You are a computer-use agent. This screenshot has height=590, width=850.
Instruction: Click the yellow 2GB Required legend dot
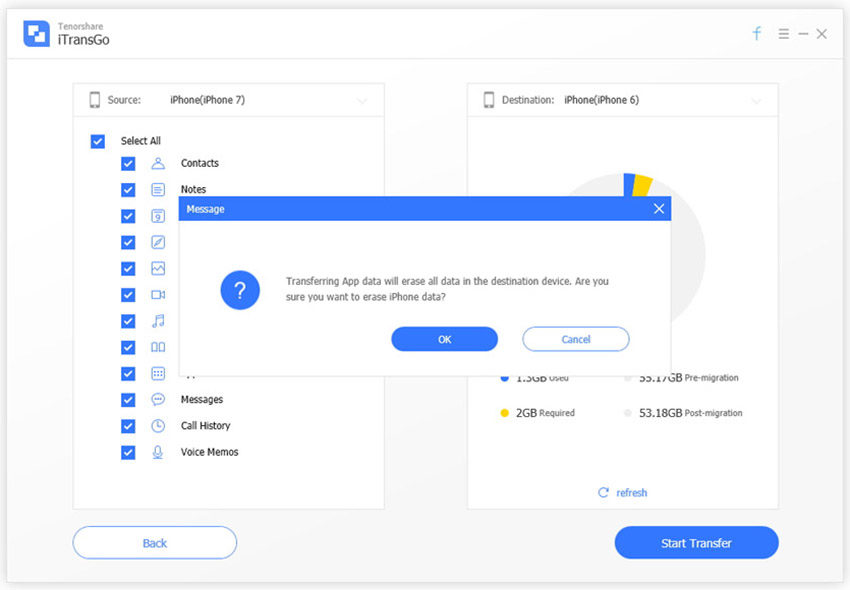click(x=505, y=413)
